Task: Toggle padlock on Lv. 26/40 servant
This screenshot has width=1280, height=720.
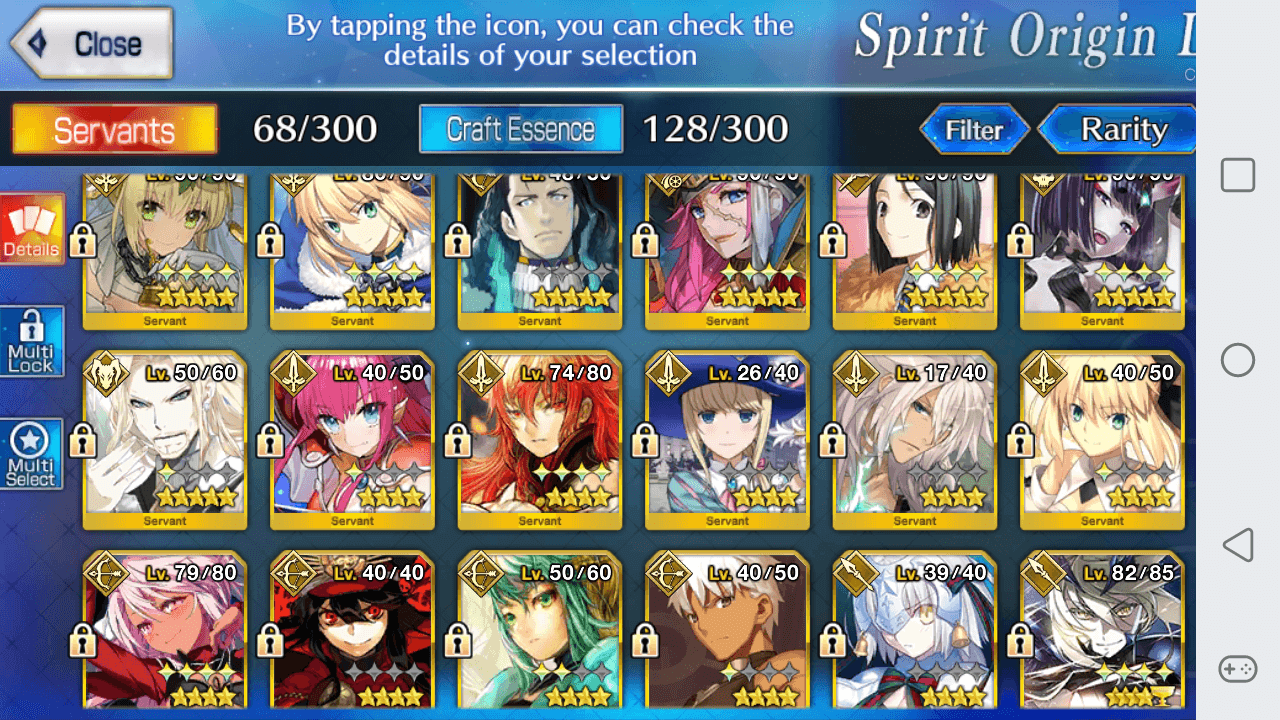Action: [645, 439]
